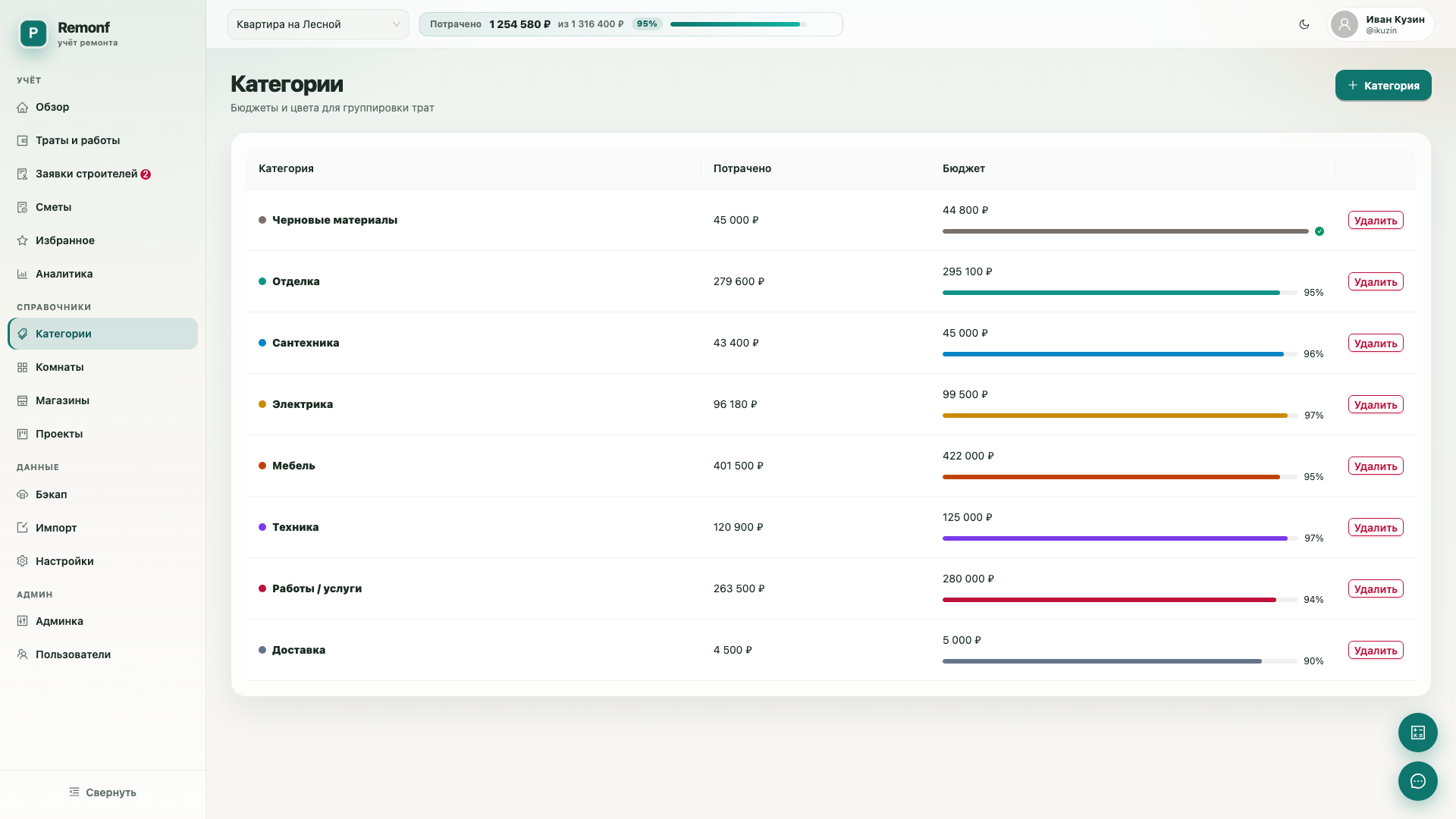Click the orange color dot of Электрика

(262, 404)
